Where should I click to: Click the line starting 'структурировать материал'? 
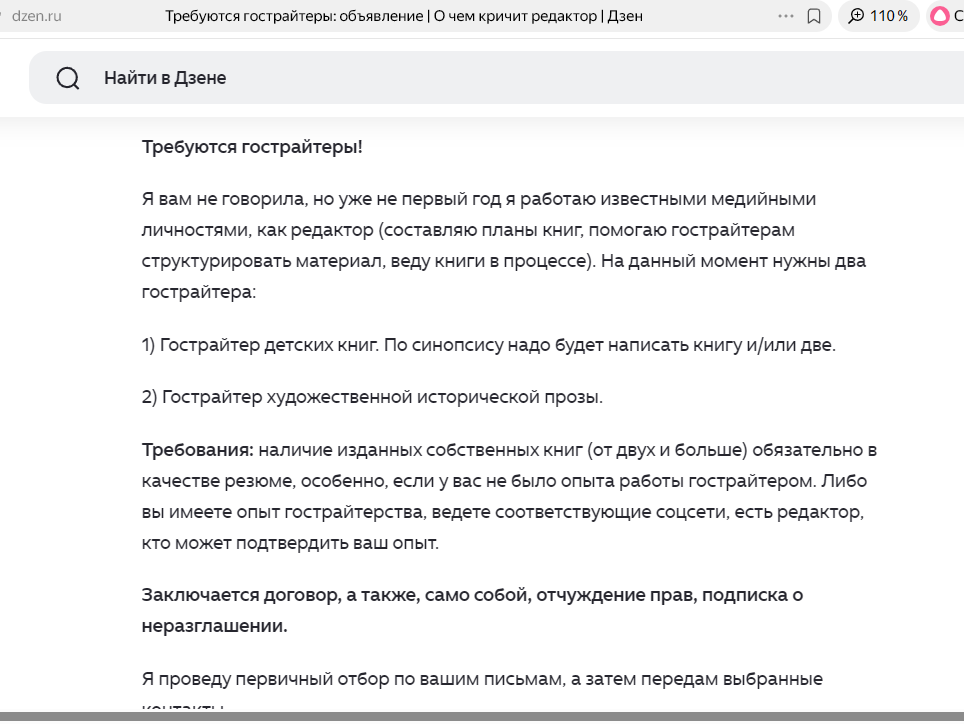(x=504, y=261)
